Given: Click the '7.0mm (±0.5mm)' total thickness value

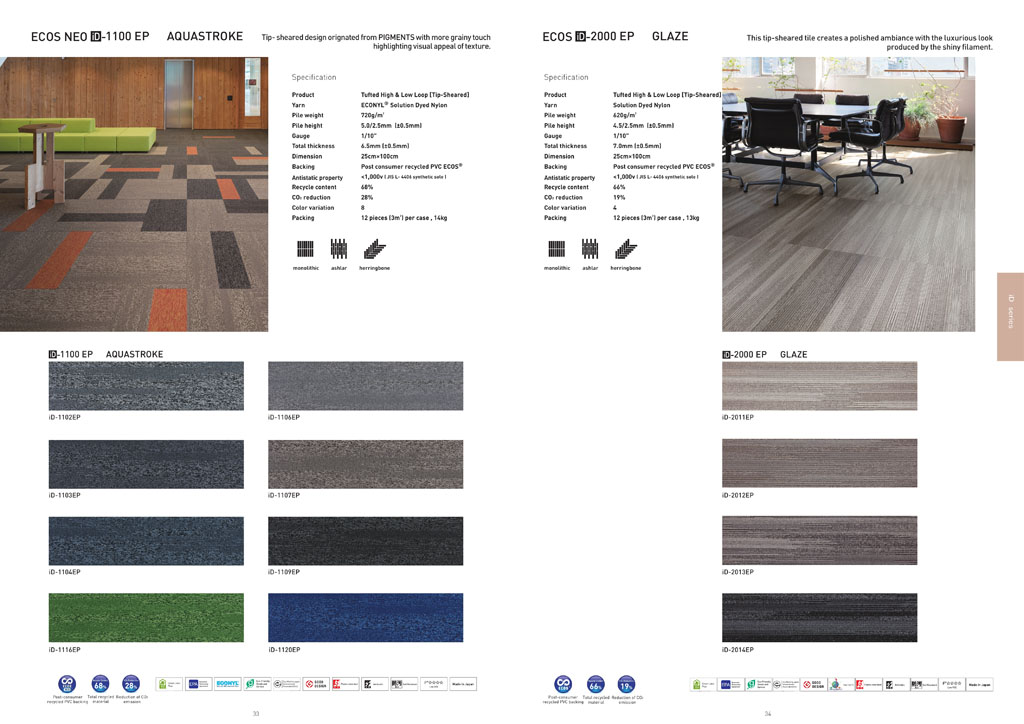Looking at the screenshot, I should (637, 146).
